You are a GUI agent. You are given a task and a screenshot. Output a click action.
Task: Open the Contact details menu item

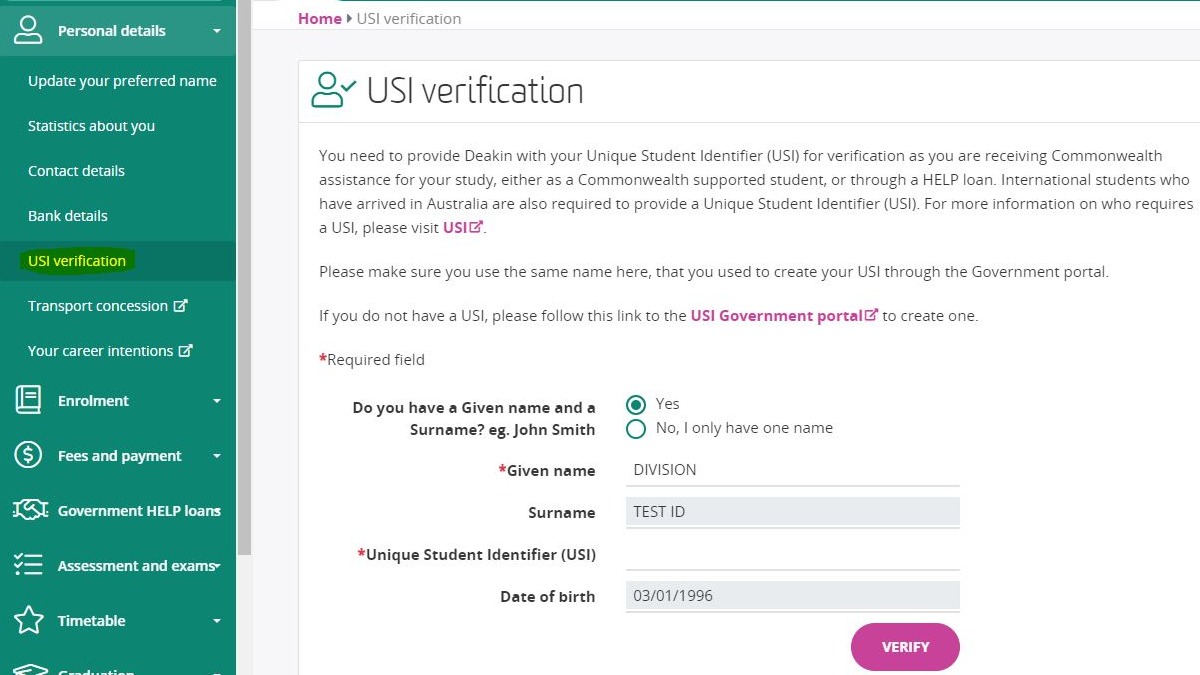[x=76, y=171]
